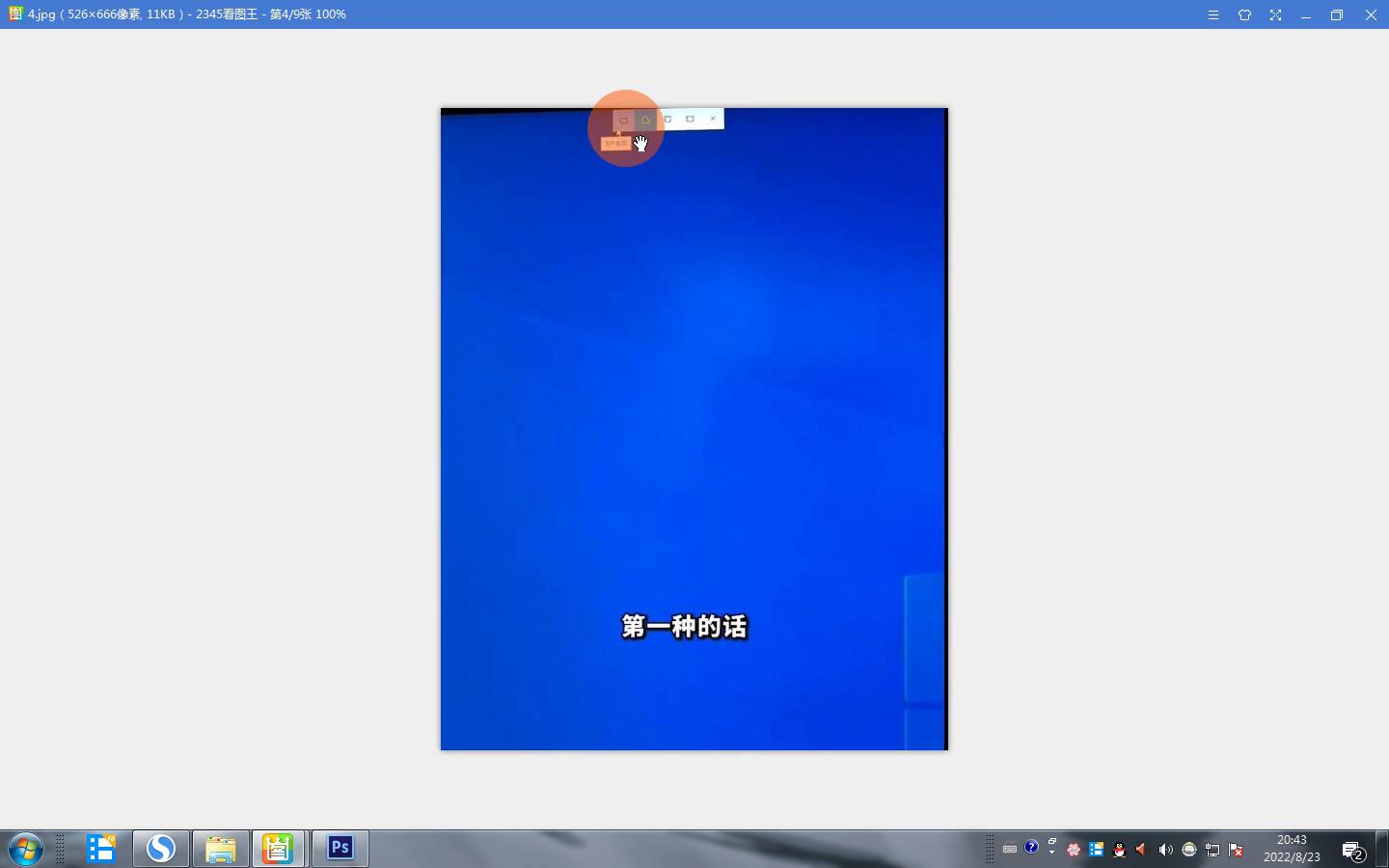Click the 2345 image viewer icon in title bar

14,14
